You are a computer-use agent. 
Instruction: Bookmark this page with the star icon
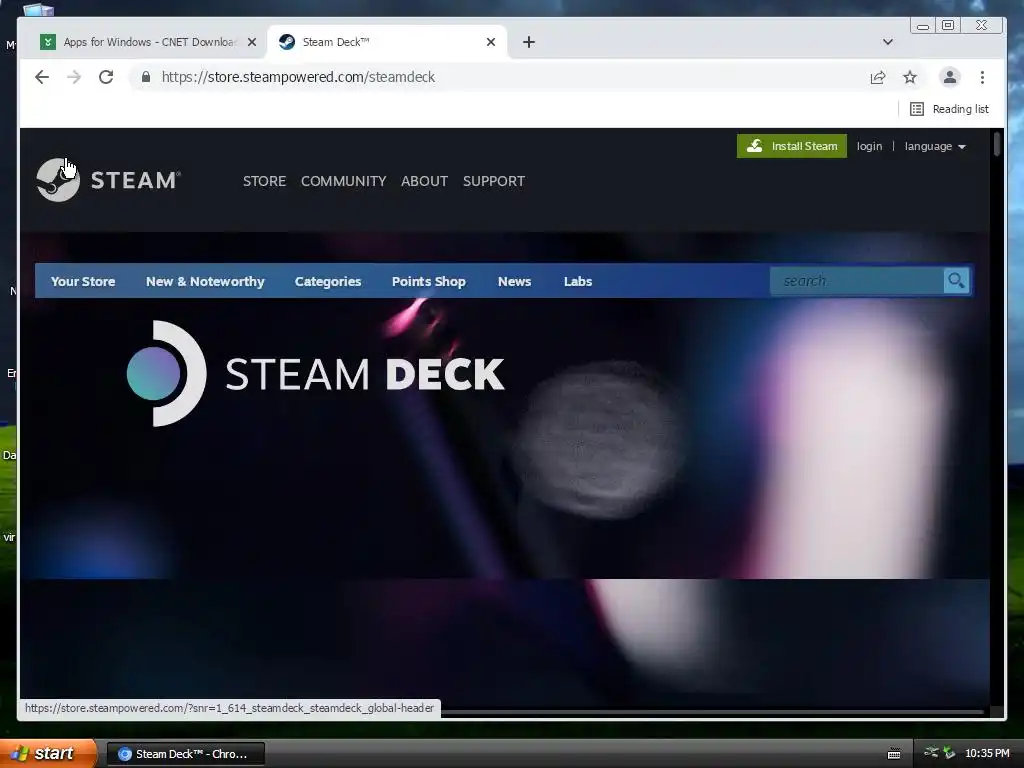[910, 77]
